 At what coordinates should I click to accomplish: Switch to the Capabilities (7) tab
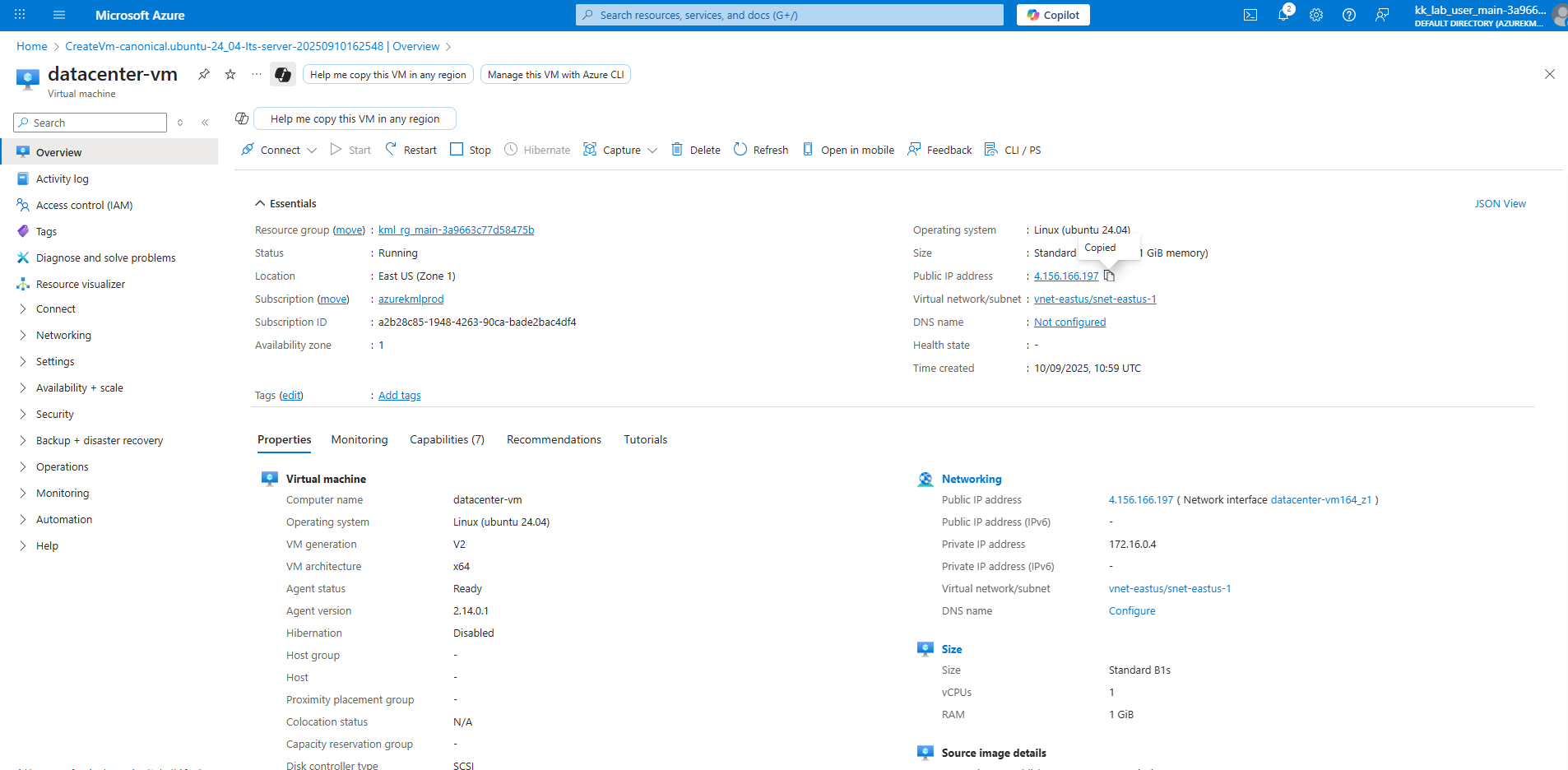448,440
